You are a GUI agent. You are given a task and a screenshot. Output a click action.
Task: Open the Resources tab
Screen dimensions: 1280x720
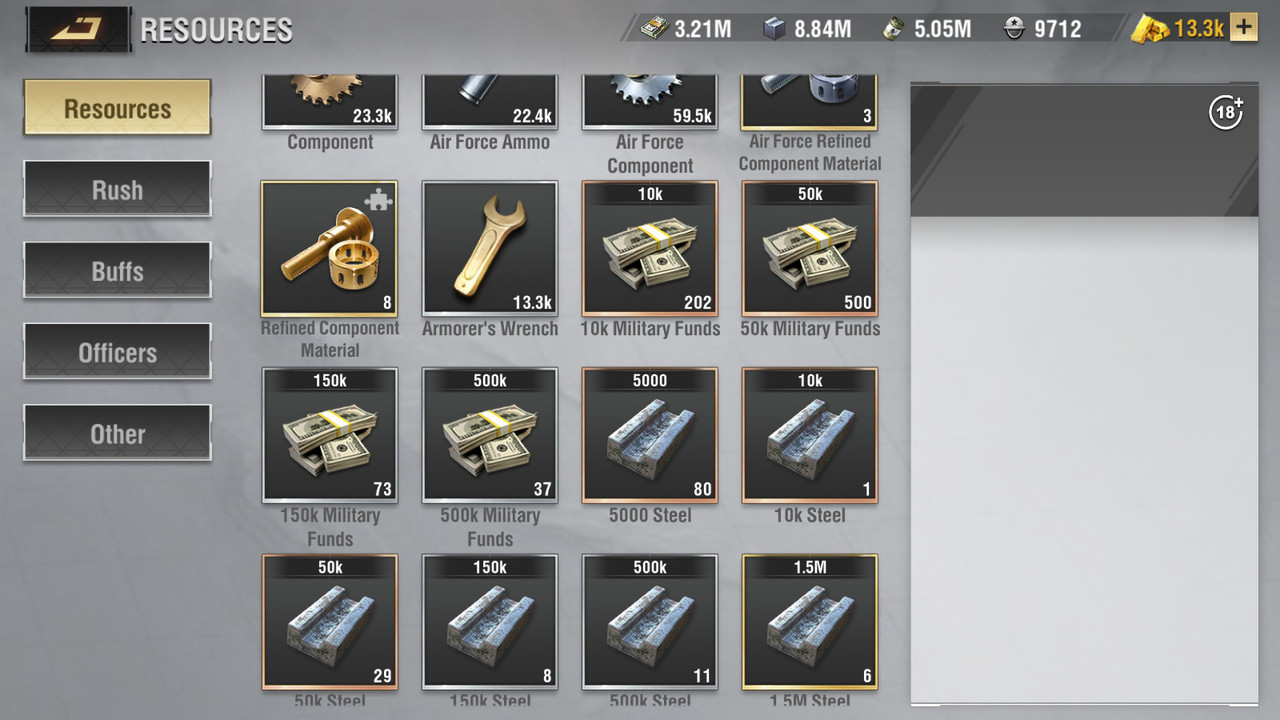[x=118, y=108]
